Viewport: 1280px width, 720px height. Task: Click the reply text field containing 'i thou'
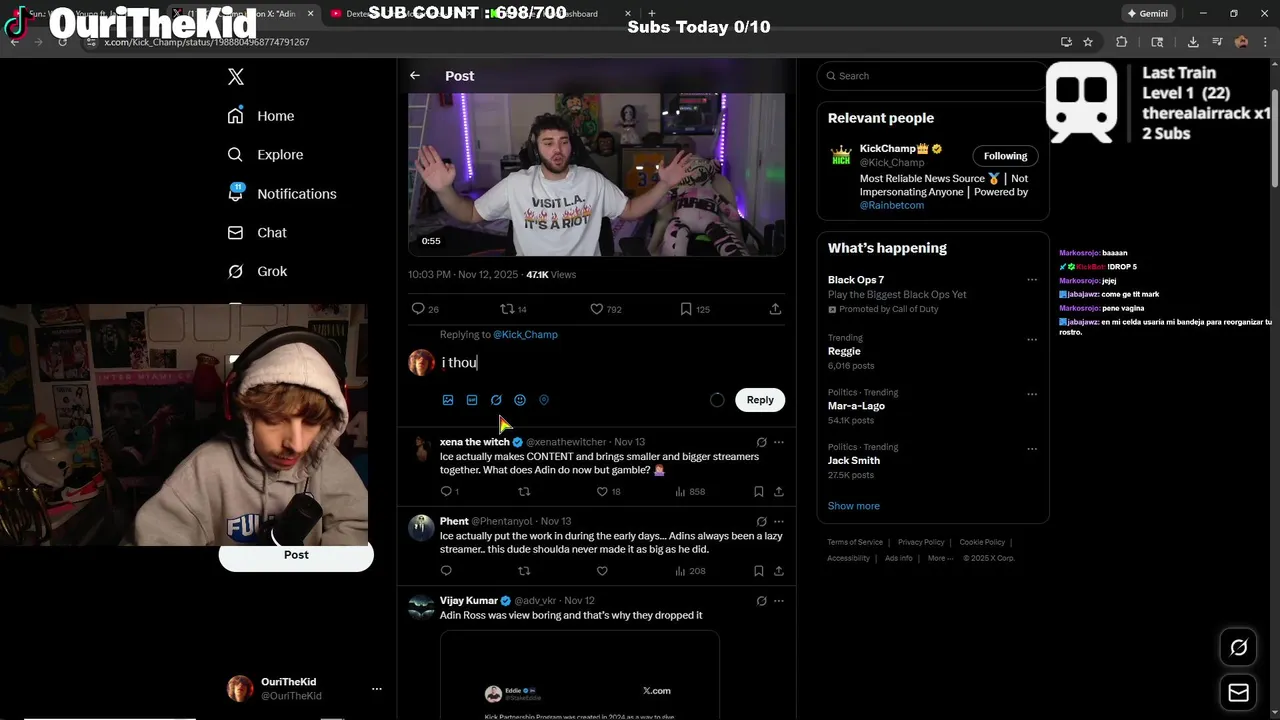pos(611,363)
